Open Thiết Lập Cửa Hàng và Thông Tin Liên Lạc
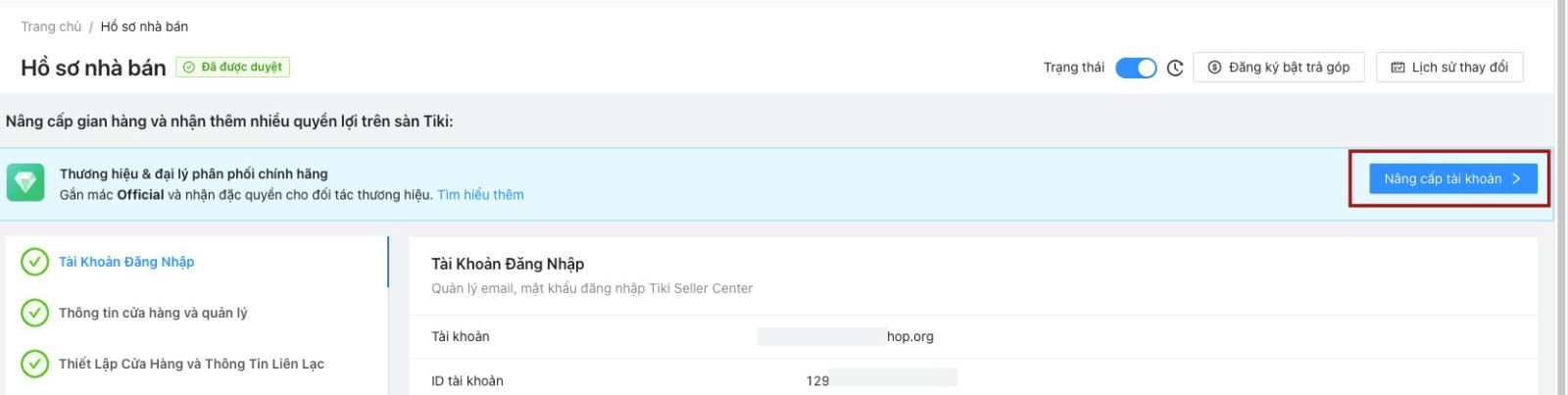 (x=191, y=364)
